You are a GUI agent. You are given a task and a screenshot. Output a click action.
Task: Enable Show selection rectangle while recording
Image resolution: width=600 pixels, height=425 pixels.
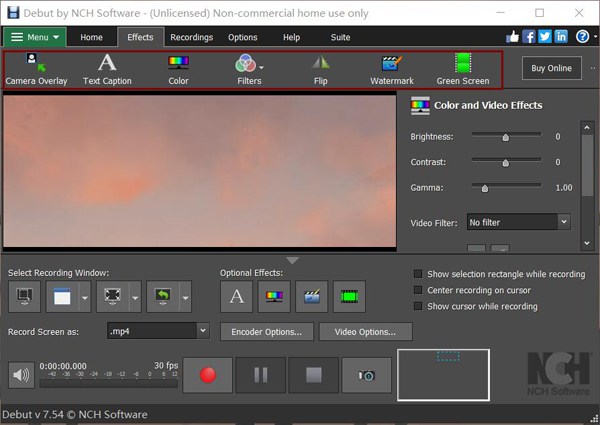(418, 274)
